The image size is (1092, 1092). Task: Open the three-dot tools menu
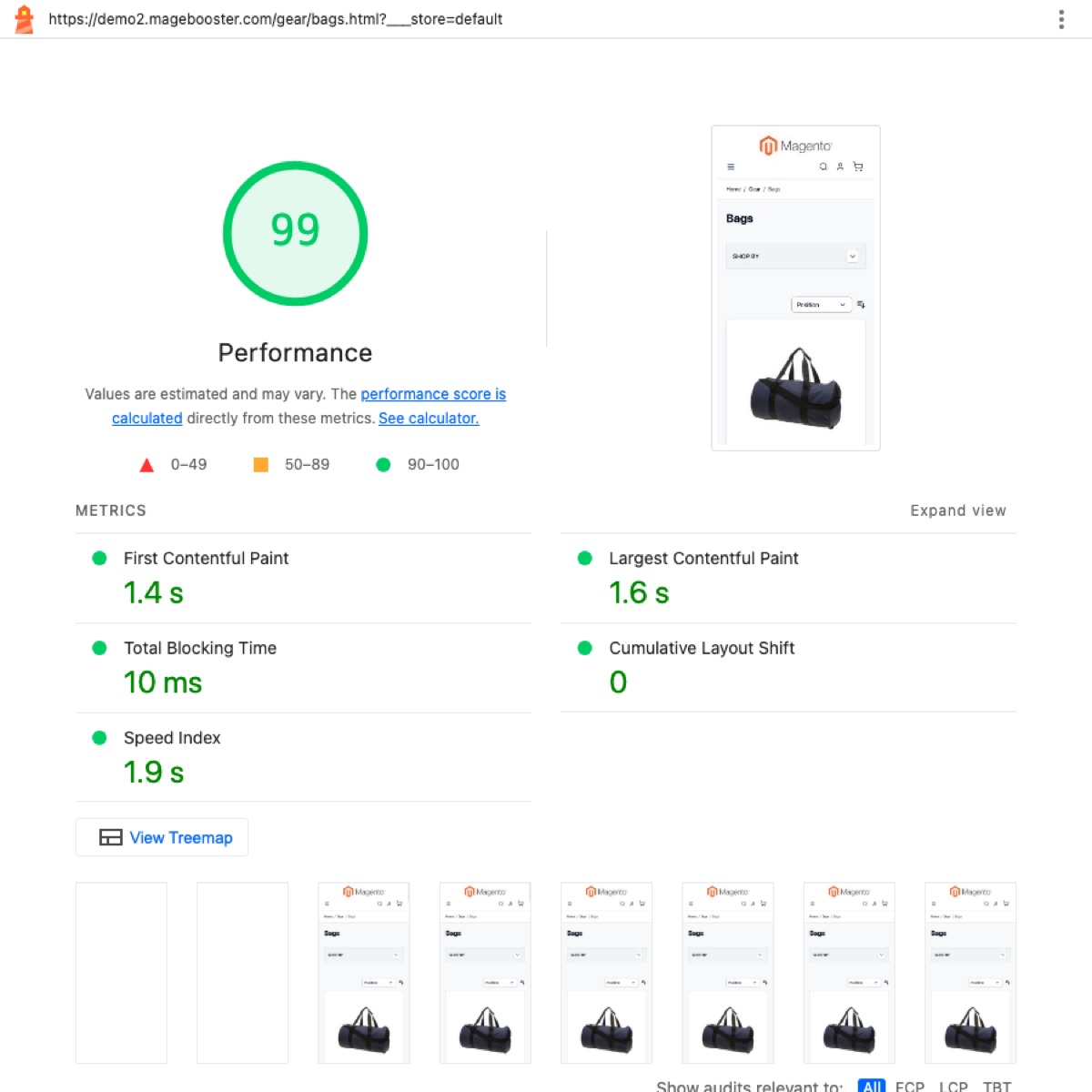coord(1061,19)
